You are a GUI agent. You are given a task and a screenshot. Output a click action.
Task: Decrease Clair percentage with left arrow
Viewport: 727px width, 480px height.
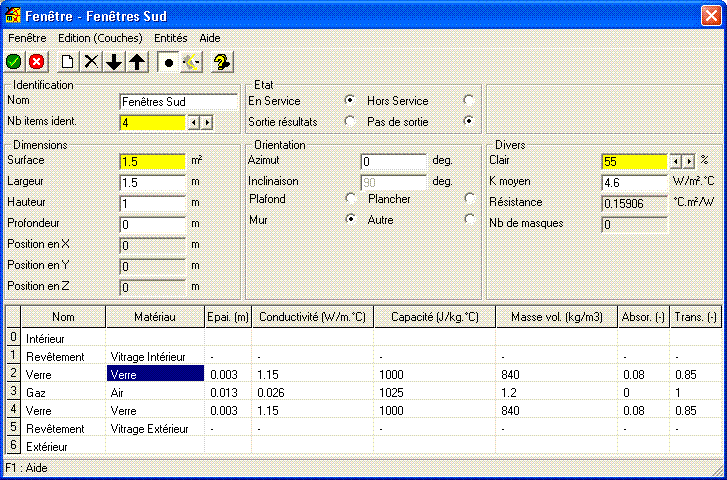(x=676, y=161)
